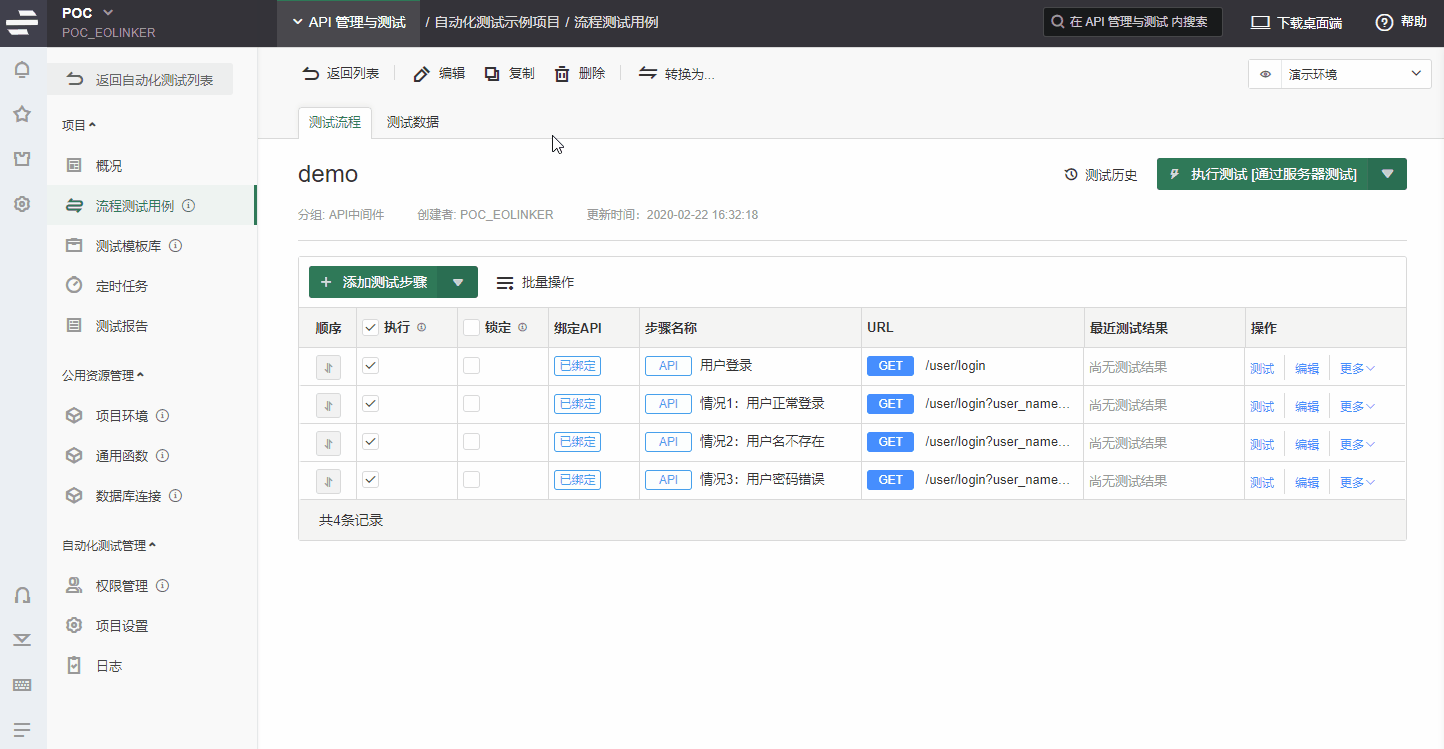Click the 添加测试步骤 button
The height and width of the screenshot is (749, 1444).
373,283
